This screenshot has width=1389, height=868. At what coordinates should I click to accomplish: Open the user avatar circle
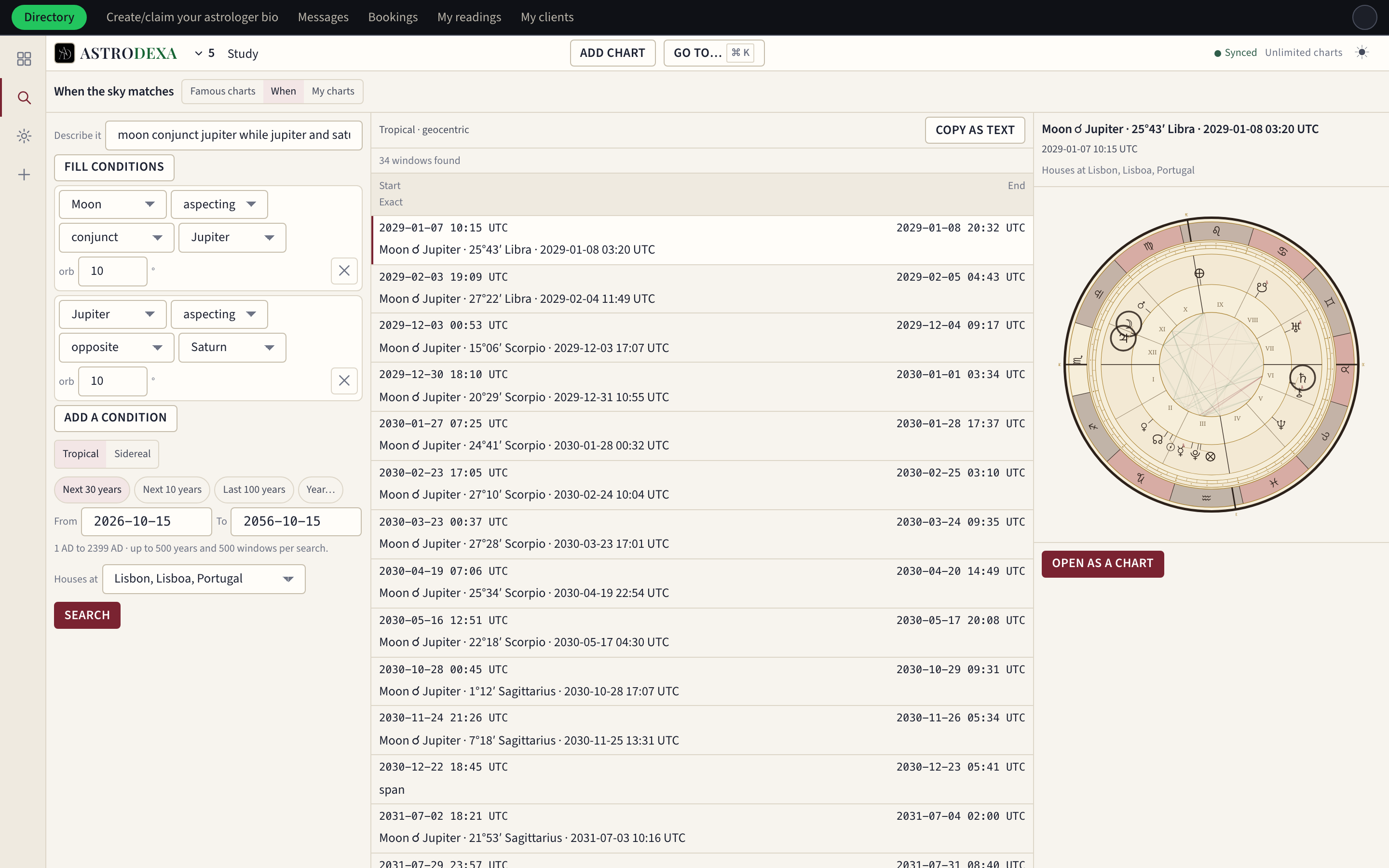pyautogui.click(x=1364, y=17)
